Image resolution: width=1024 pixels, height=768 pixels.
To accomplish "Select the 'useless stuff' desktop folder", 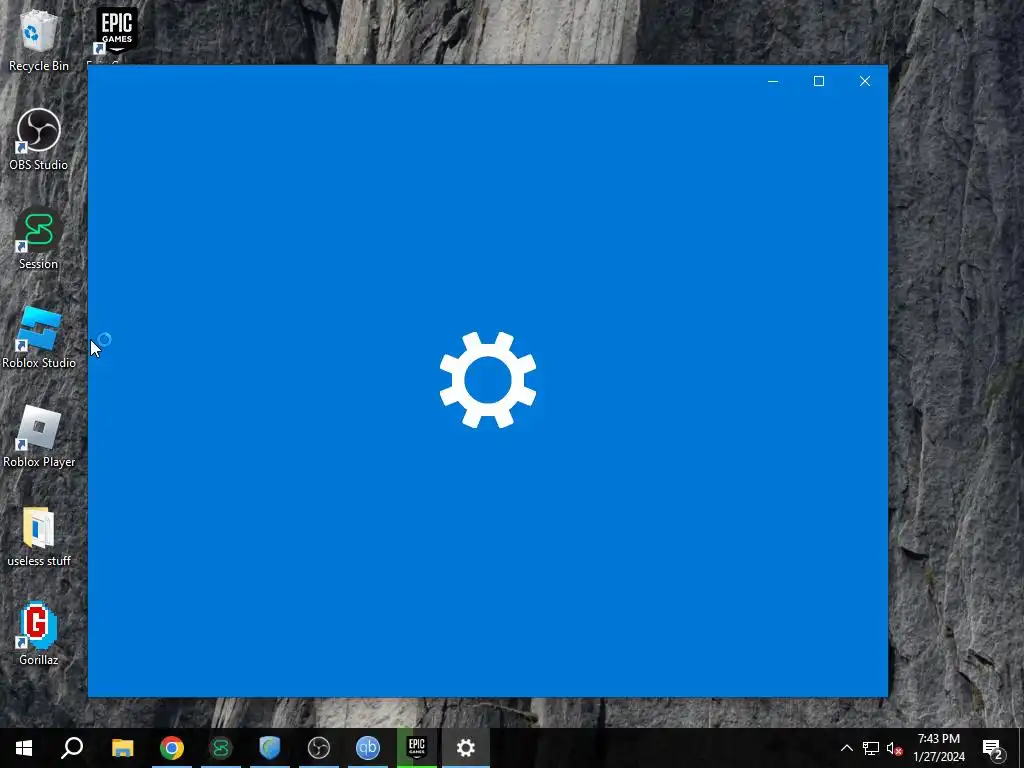I will pos(39,536).
